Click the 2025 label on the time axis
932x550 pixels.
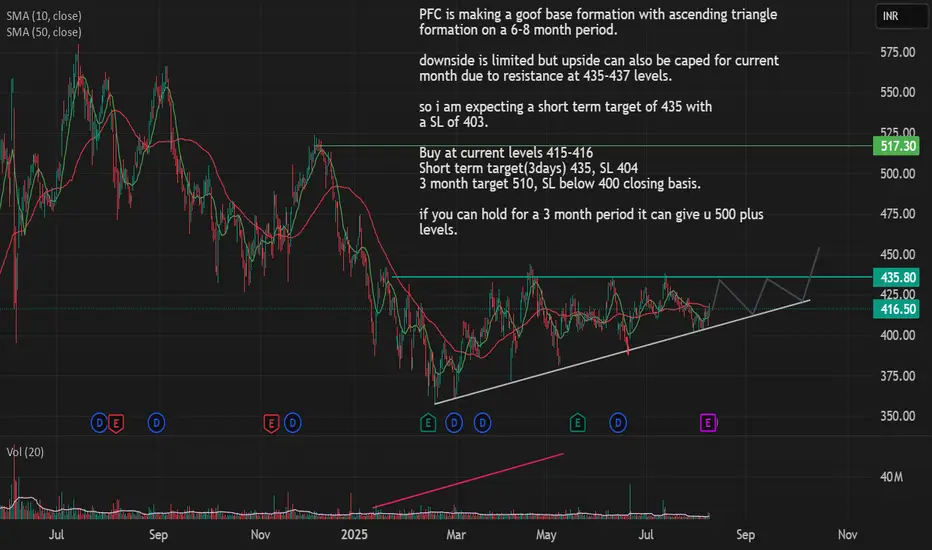point(354,535)
